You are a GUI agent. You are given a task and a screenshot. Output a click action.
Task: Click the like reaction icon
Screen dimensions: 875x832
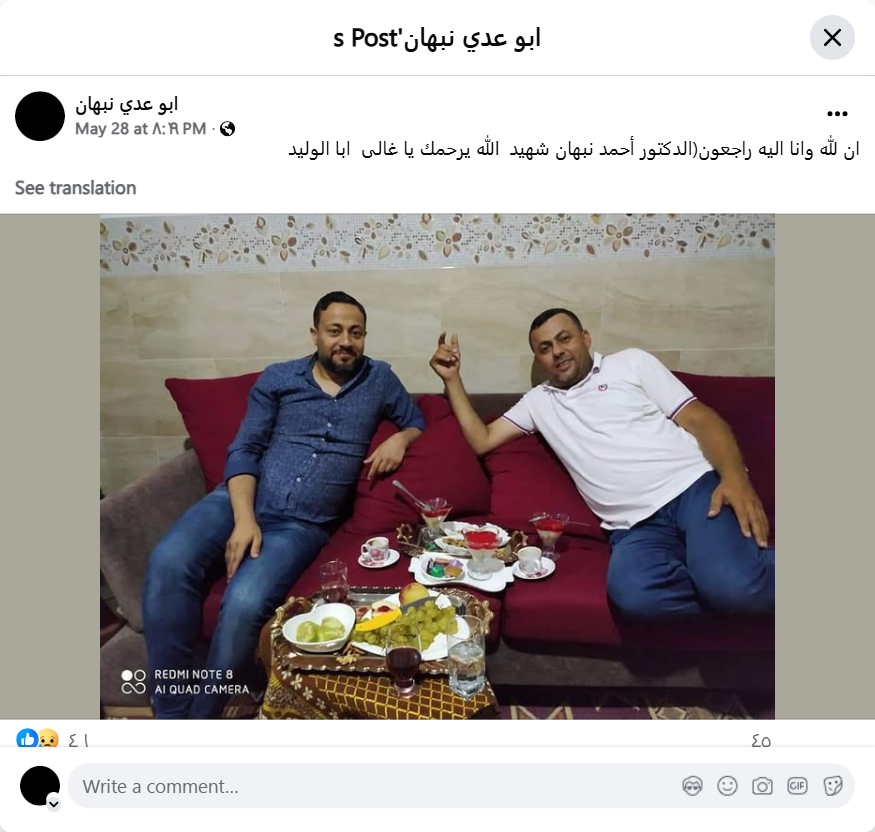click(x=26, y=739)
